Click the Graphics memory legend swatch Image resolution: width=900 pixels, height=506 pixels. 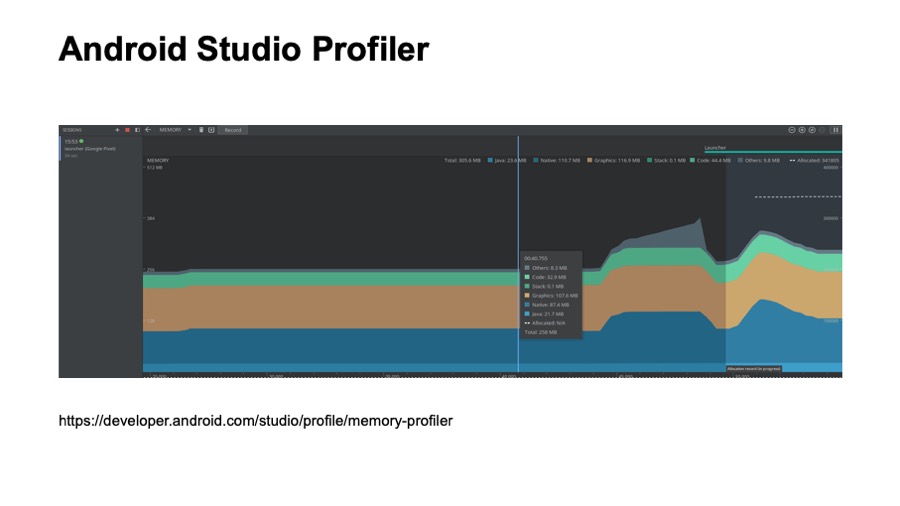589,160
